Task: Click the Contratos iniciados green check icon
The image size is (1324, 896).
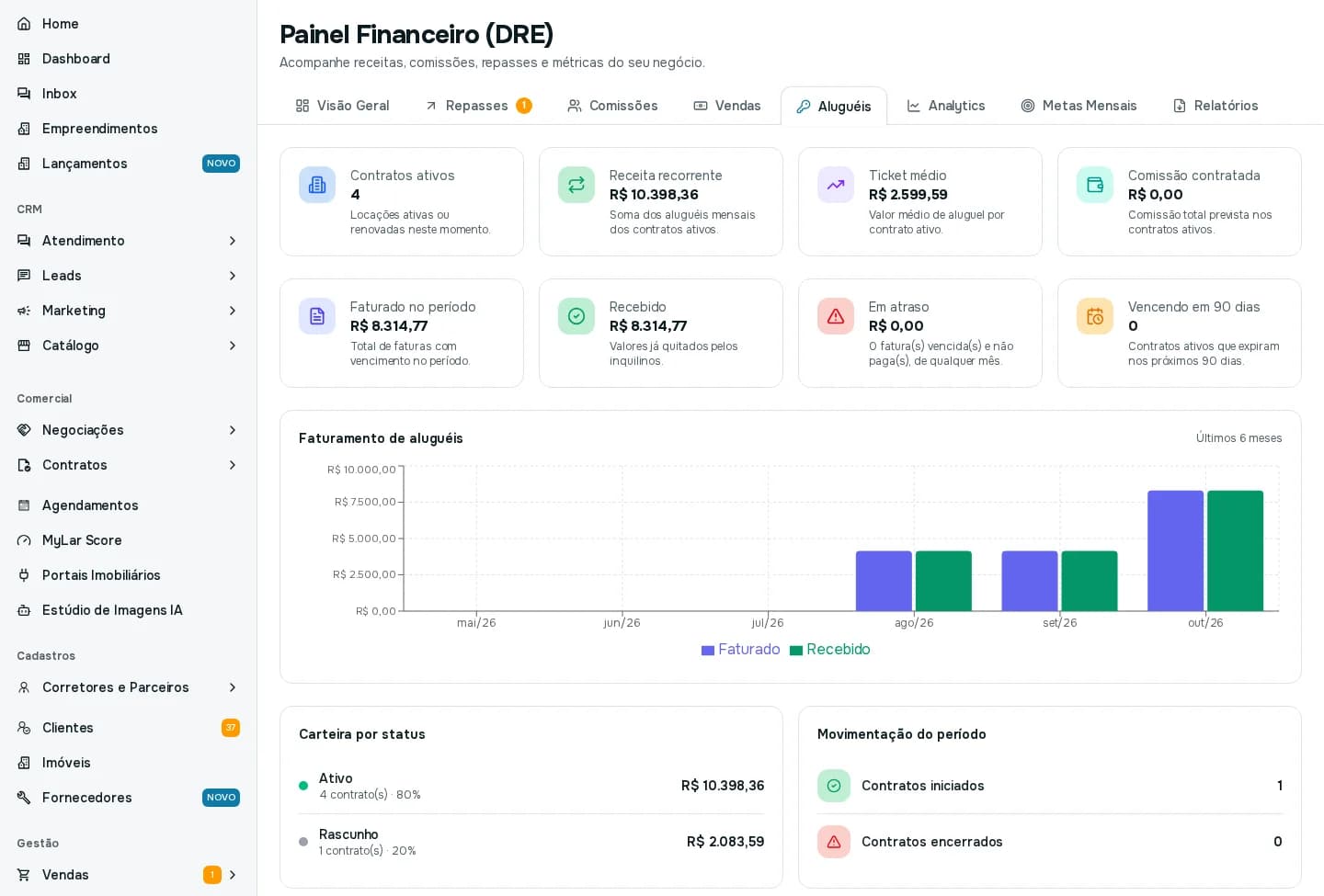Action: point(834,786)
